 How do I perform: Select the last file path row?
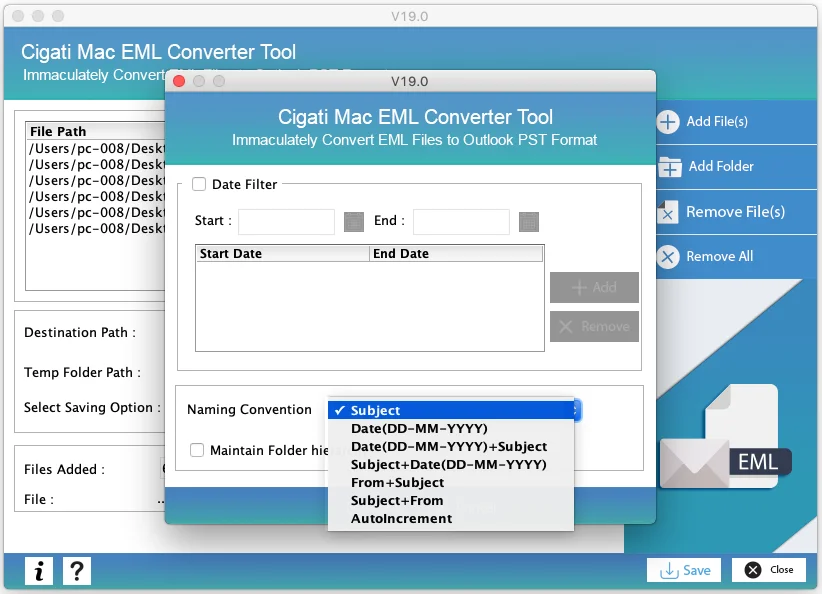[96, 229]
